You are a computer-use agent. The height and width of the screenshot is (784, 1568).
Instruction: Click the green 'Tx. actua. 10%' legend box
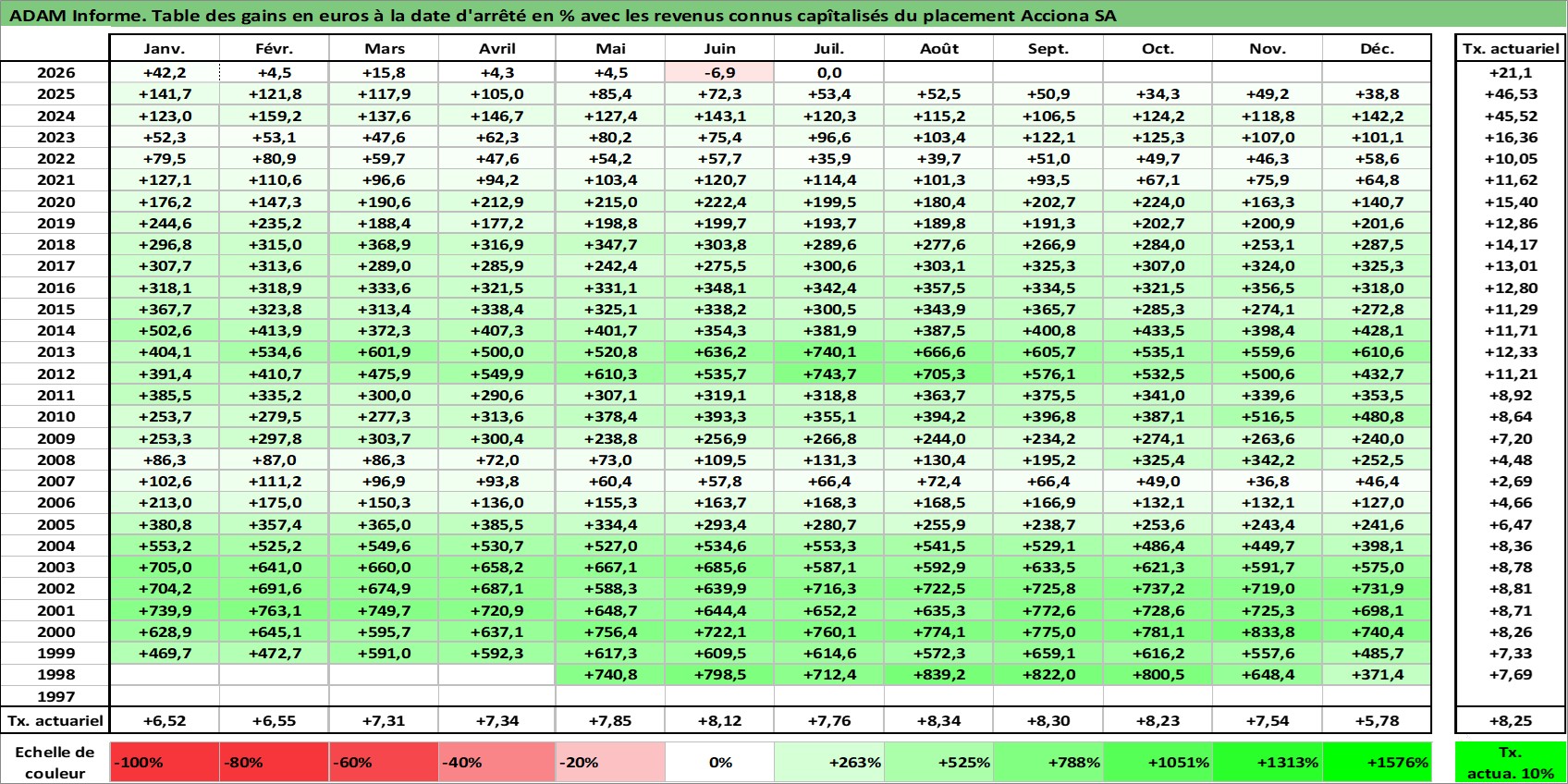(x=1511, y=762)
